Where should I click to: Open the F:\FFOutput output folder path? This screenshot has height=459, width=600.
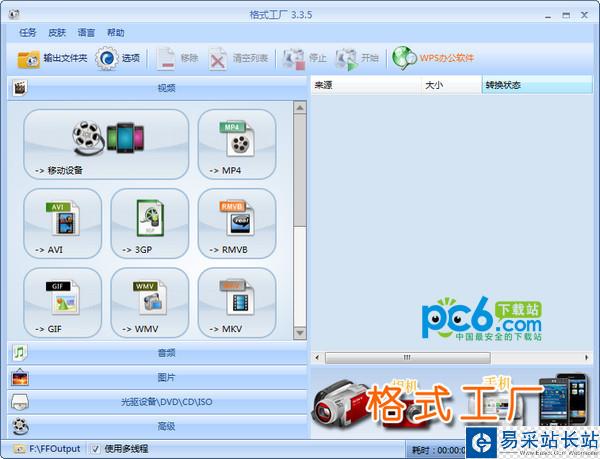point(55,449)
